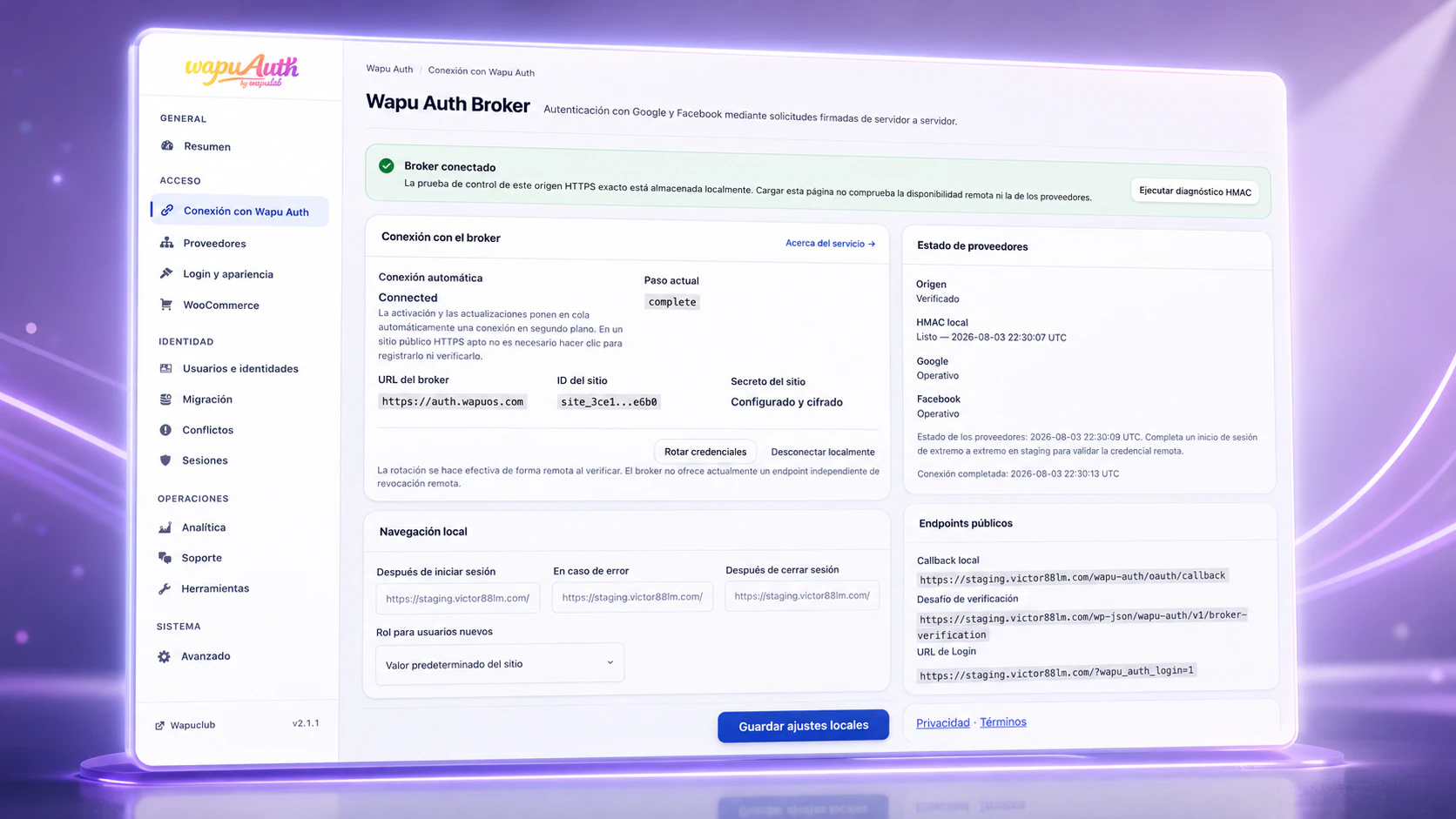Click the Callback local URL
1456x819 pixels.
click(1072, 577)
